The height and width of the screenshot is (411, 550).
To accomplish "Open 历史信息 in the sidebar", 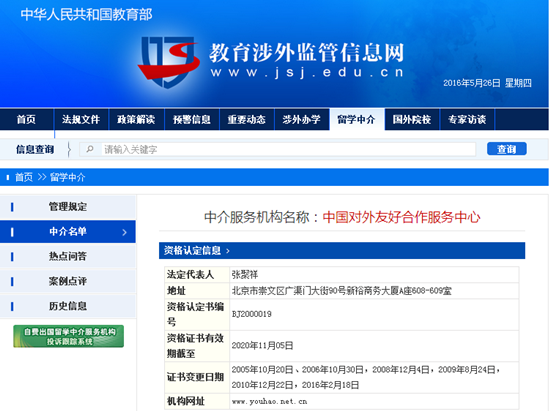I will tap(68, 306).
